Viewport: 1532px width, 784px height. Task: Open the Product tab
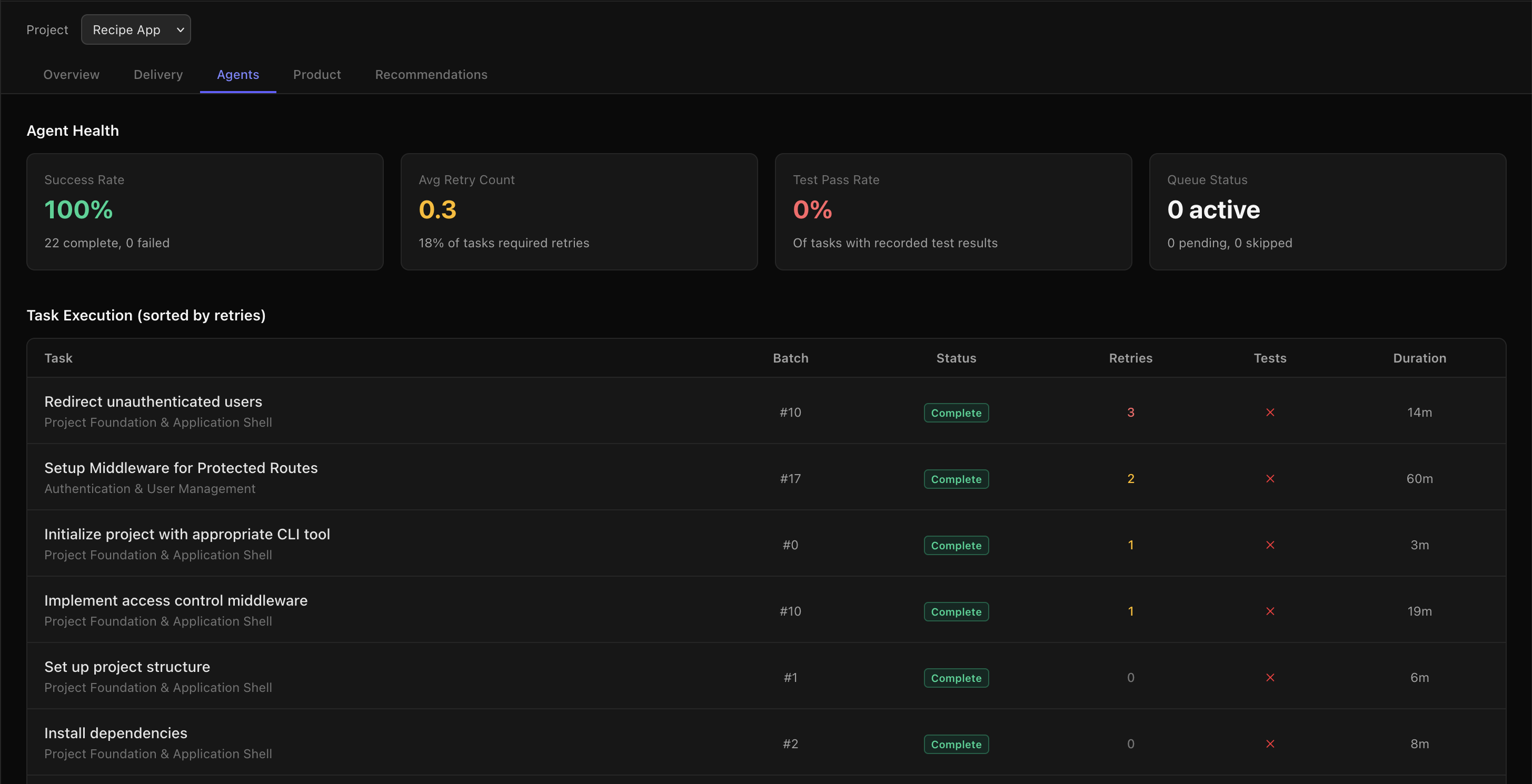click(x=317, y=74)
